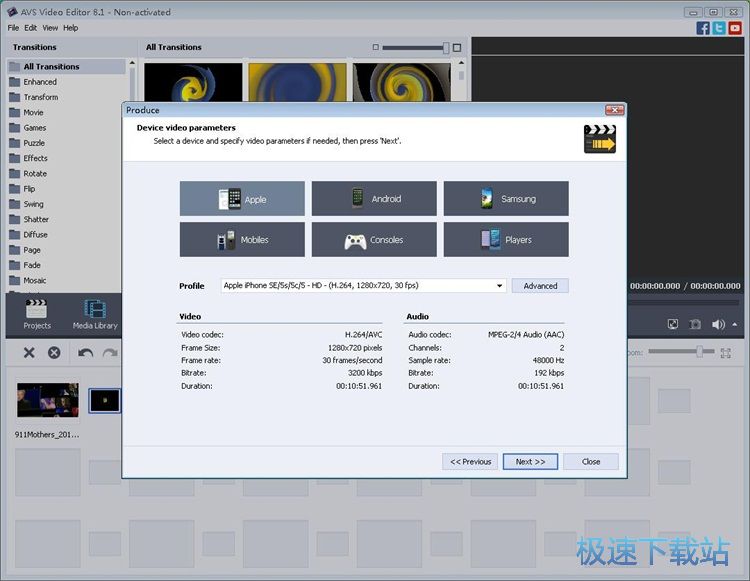Open the Help menu
750x581 pixels.
click(x=70, y=28)
